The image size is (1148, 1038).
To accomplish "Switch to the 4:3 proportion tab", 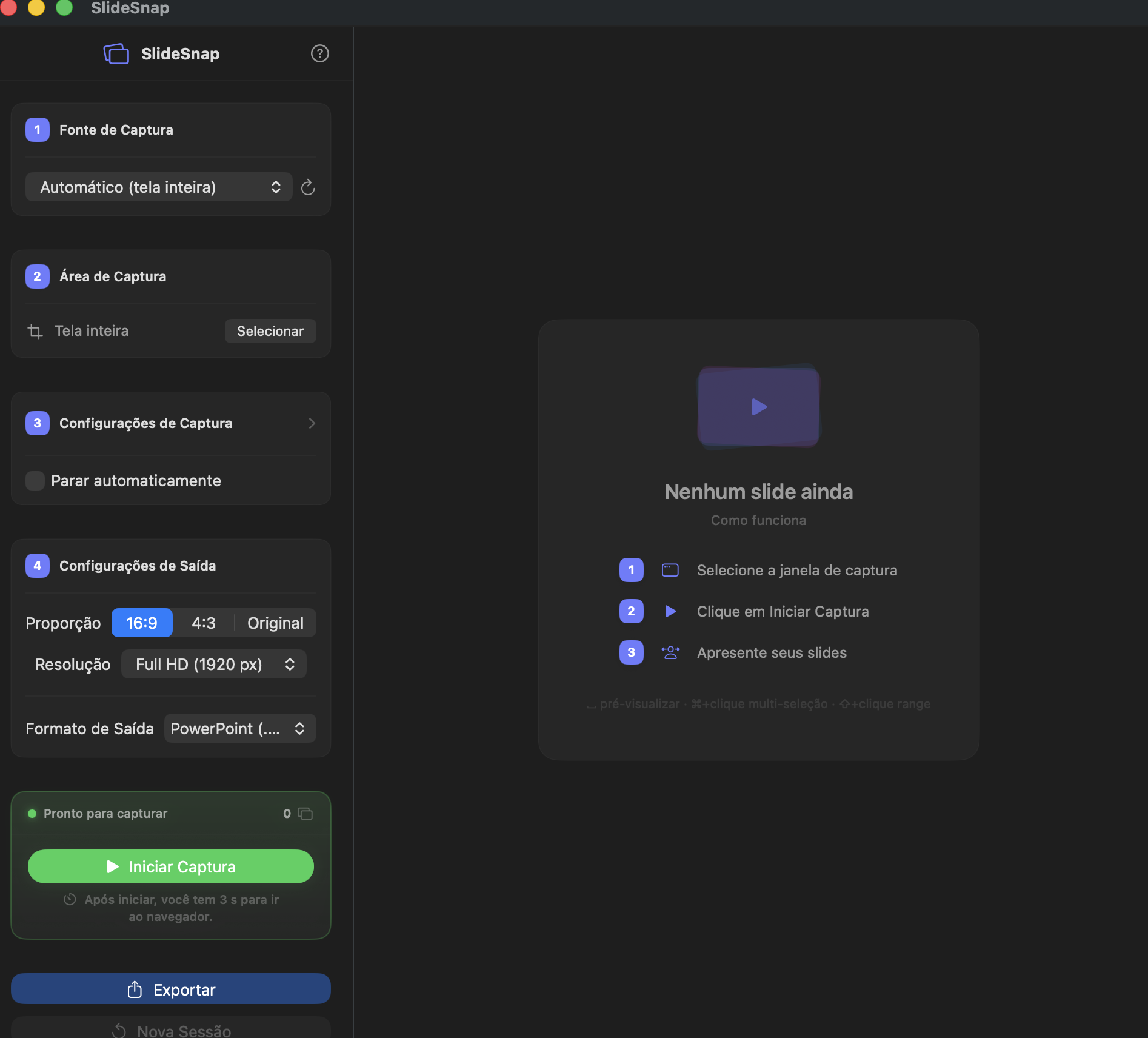I will (204, 623).
